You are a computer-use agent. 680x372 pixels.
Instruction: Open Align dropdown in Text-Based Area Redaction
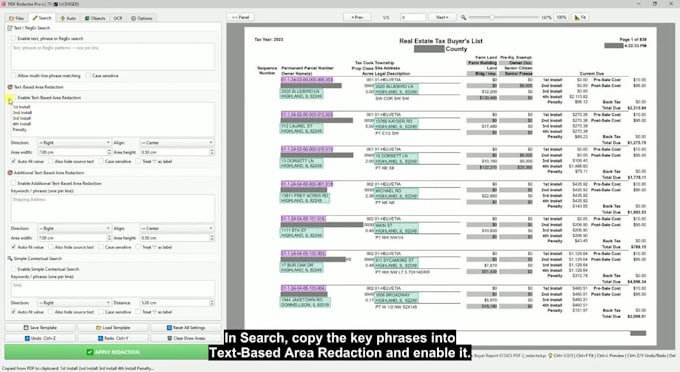[177, 143]
